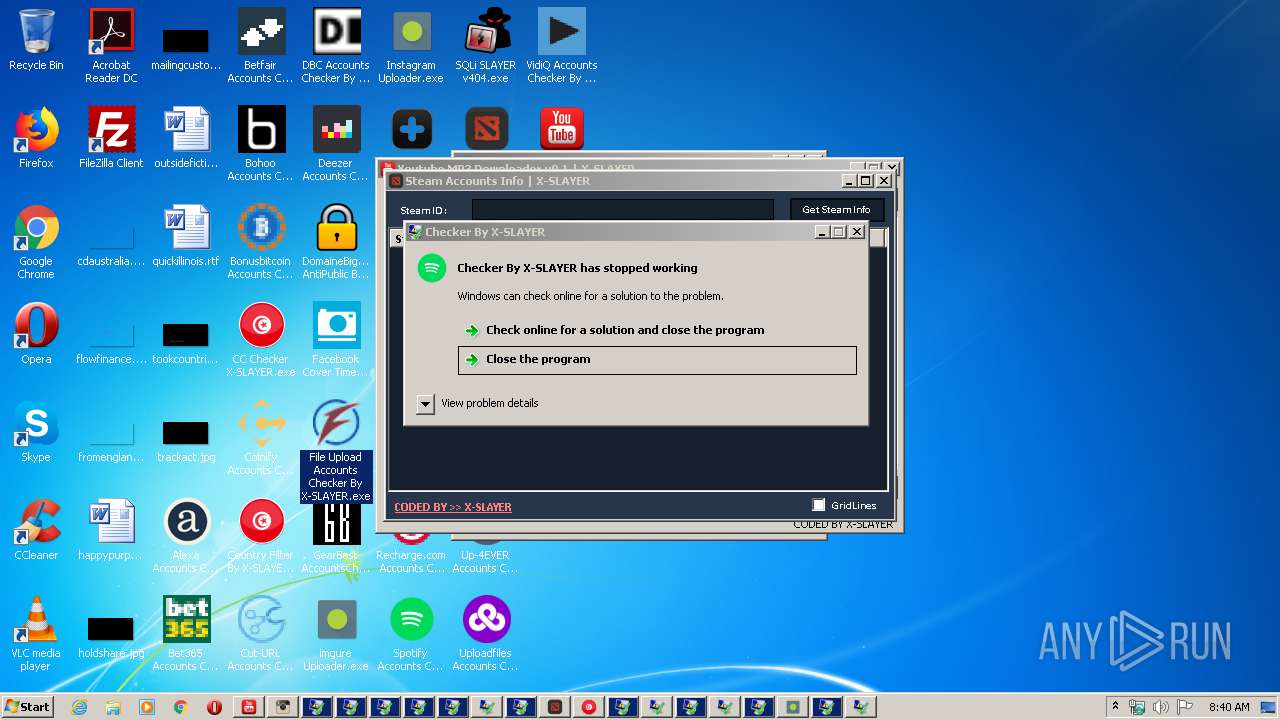Open Windows Explorer folder on taskbar
The image size is (1280, 720).
pyautogui.click(x=113, y=707)
